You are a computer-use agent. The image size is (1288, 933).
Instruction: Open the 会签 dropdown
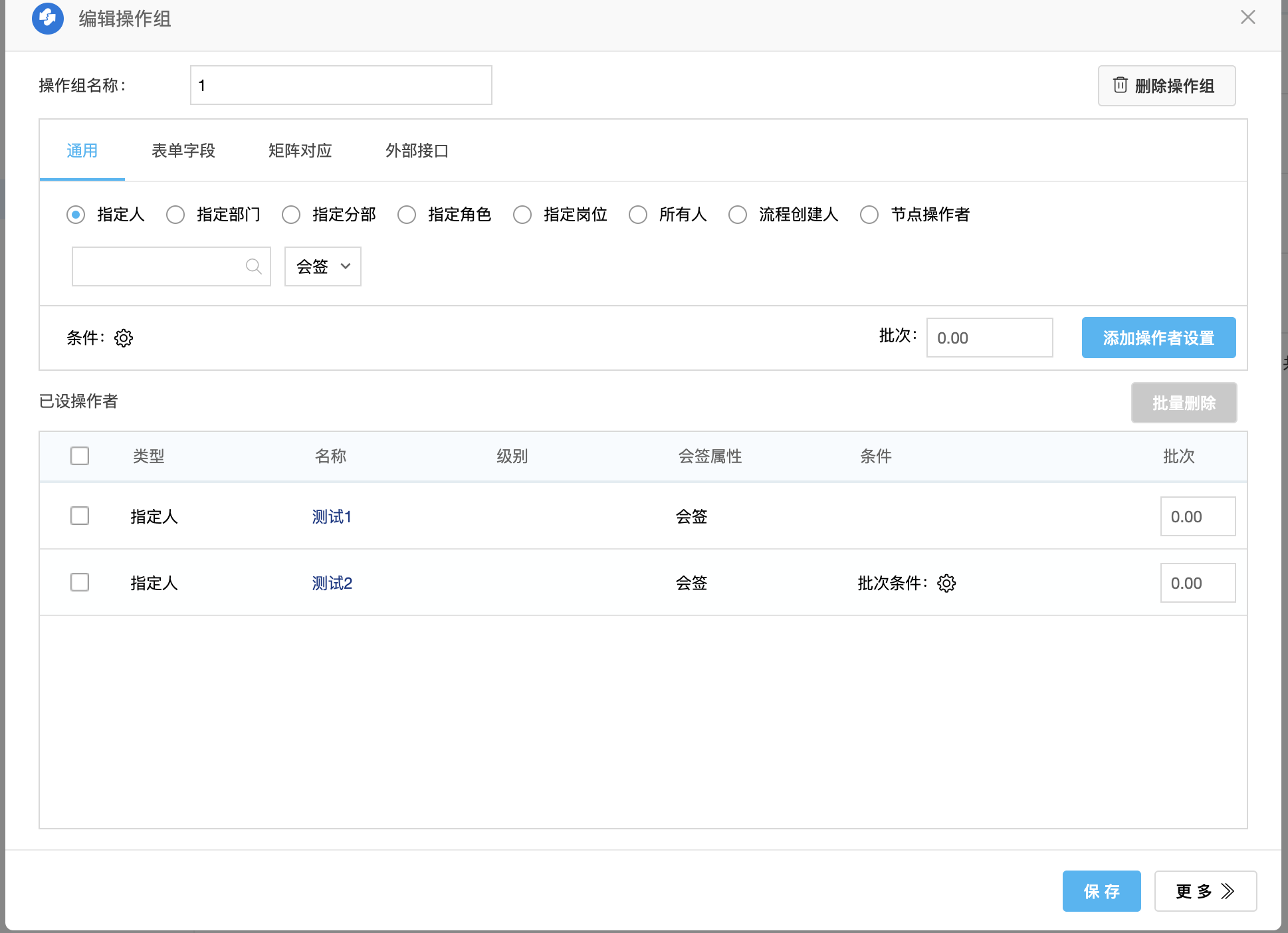point(323,266)
